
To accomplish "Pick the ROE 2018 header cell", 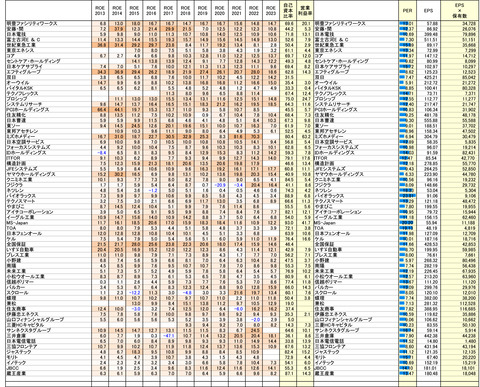I will [185, 10].
